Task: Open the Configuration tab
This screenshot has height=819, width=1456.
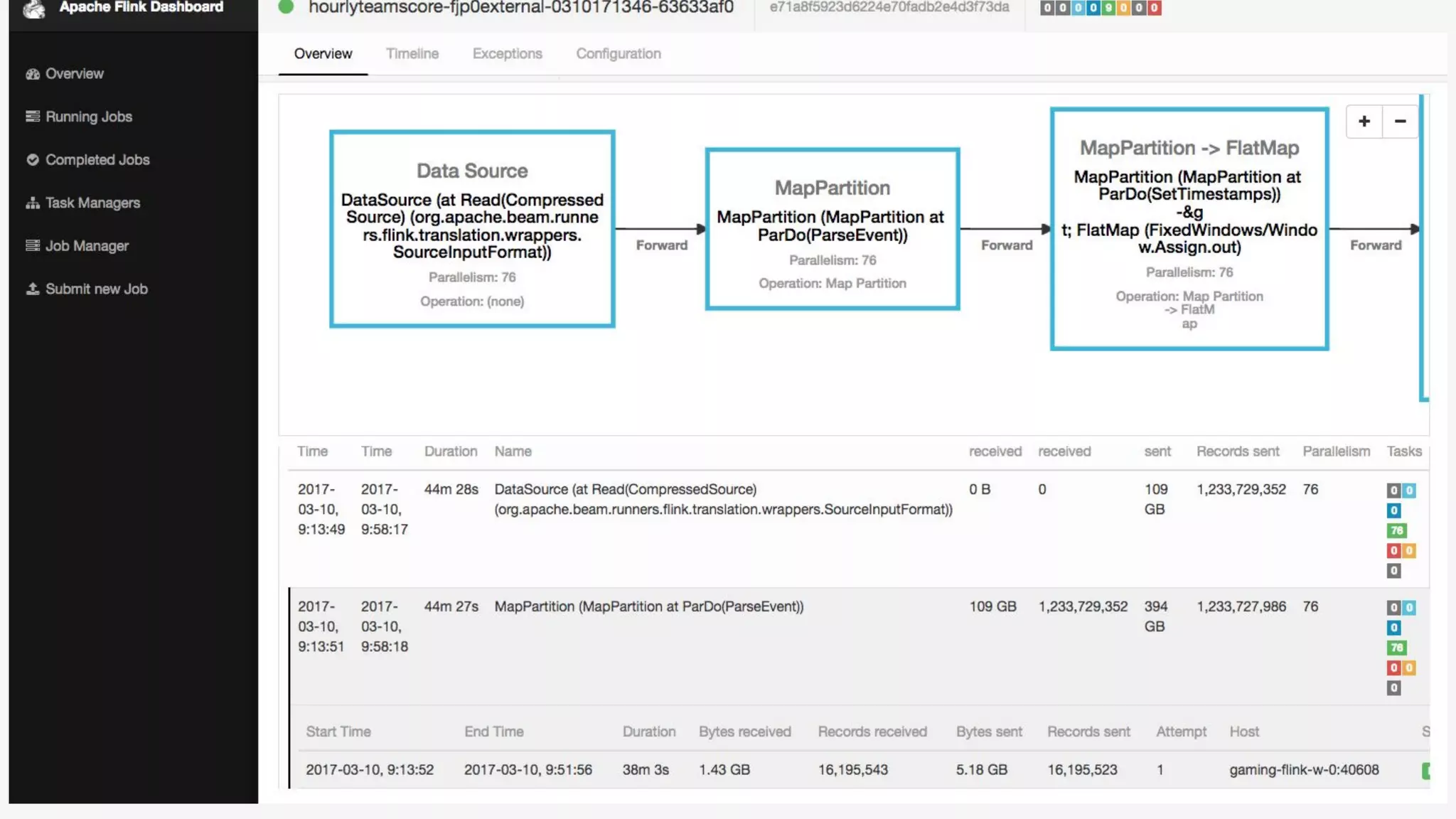Action: [x=618, y=54]
